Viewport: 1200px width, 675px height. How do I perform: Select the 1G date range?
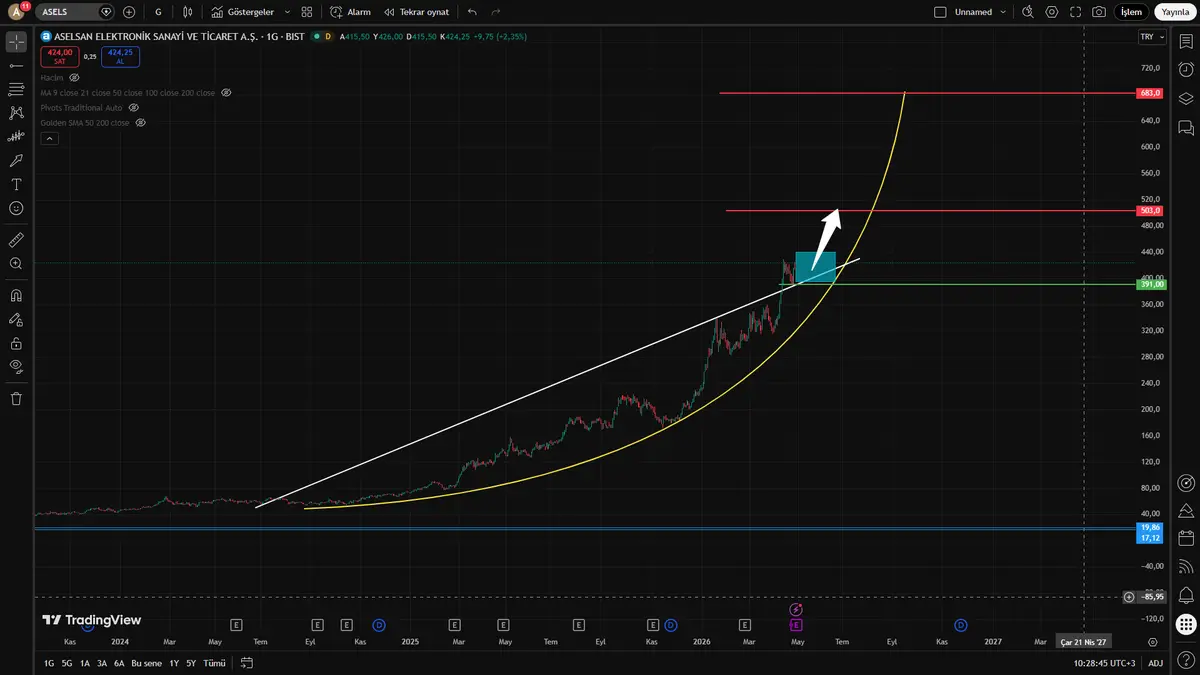tap(49, 663)
